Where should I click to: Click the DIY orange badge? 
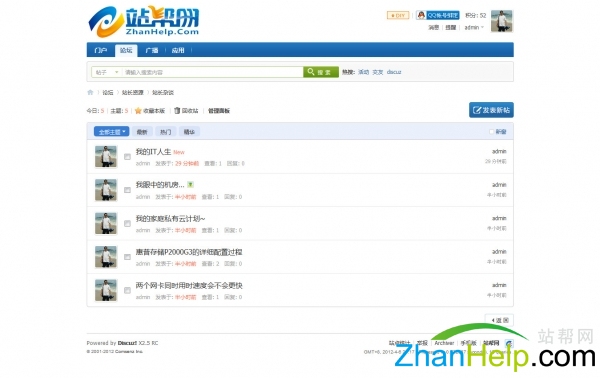(x=398, y=15)
